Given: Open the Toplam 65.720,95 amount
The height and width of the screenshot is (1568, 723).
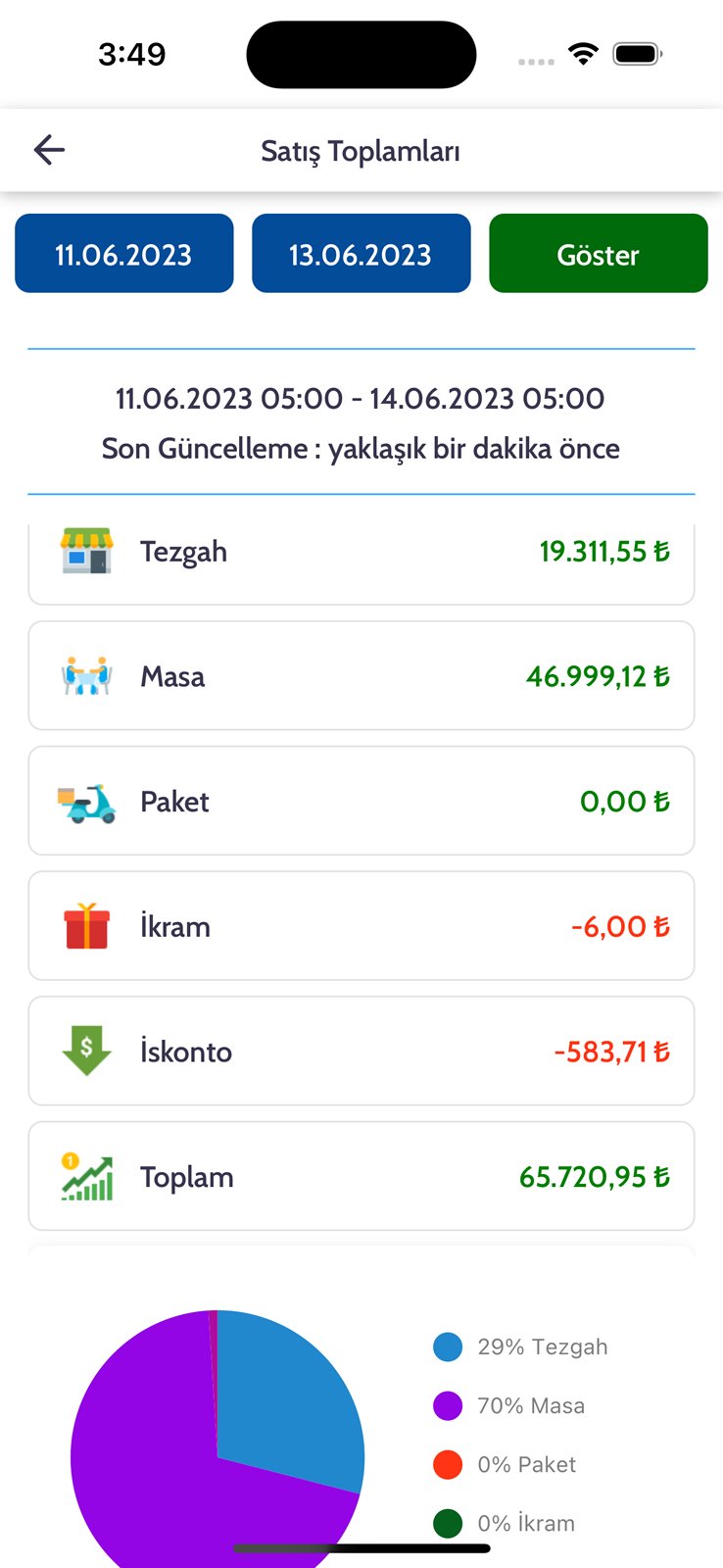Looking at the screenshot, I should coord(594,1177).
